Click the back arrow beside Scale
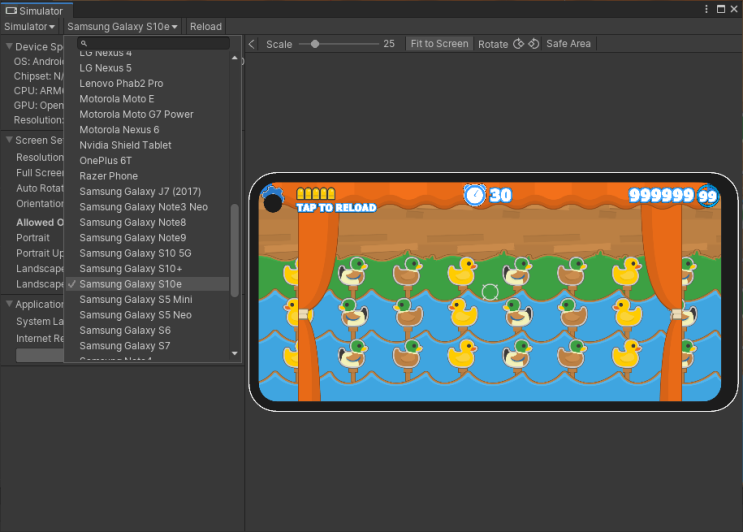Screen dimensions: 743x532 pos(252,44)
